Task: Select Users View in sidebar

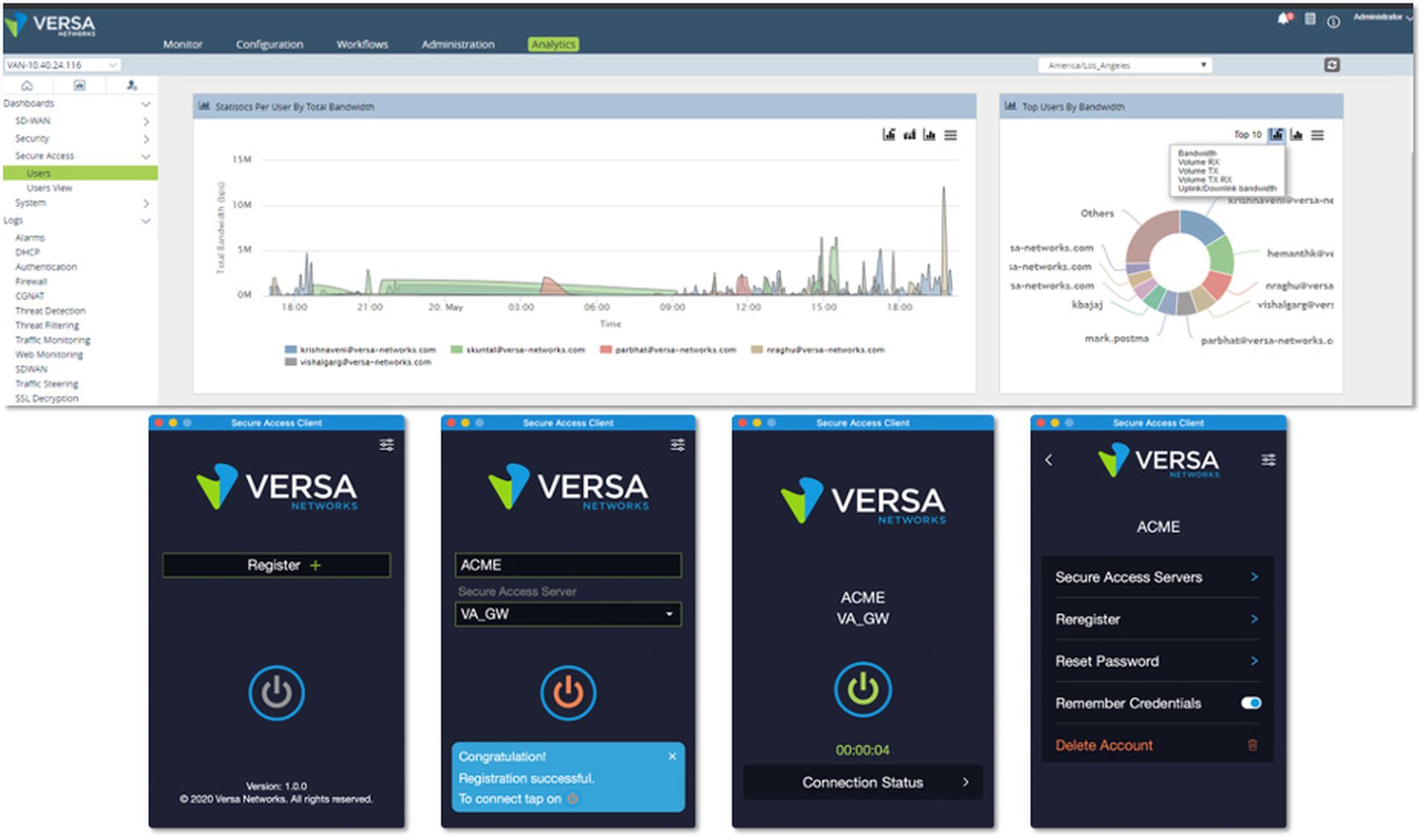Action: (x=49, y=188)
